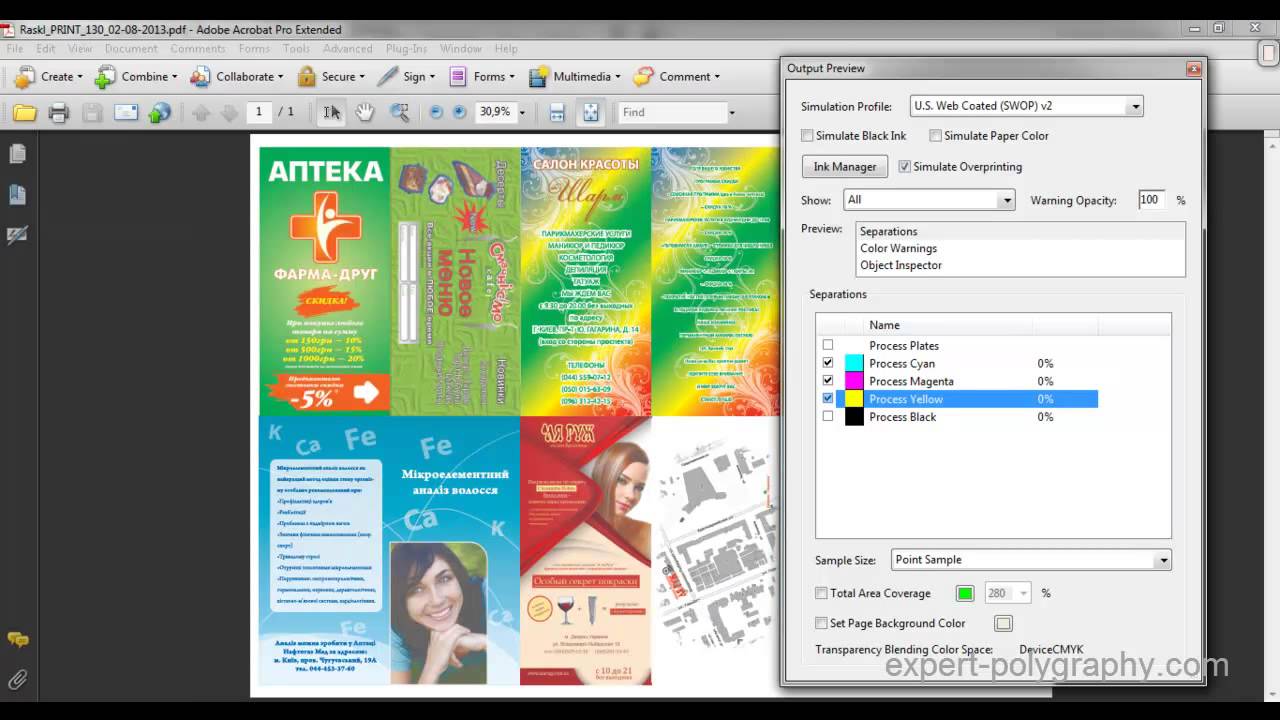Click the Email envelope icon
The image size is (1280, 720).
(126, 113)
